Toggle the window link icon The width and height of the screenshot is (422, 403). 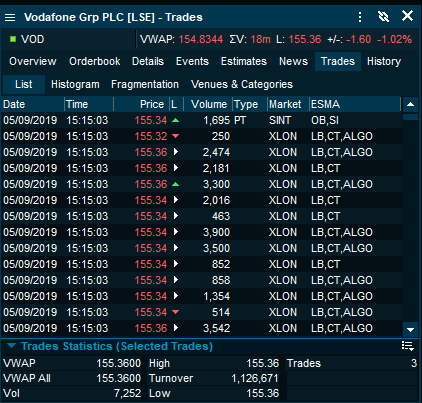click(x=383, y=16)
